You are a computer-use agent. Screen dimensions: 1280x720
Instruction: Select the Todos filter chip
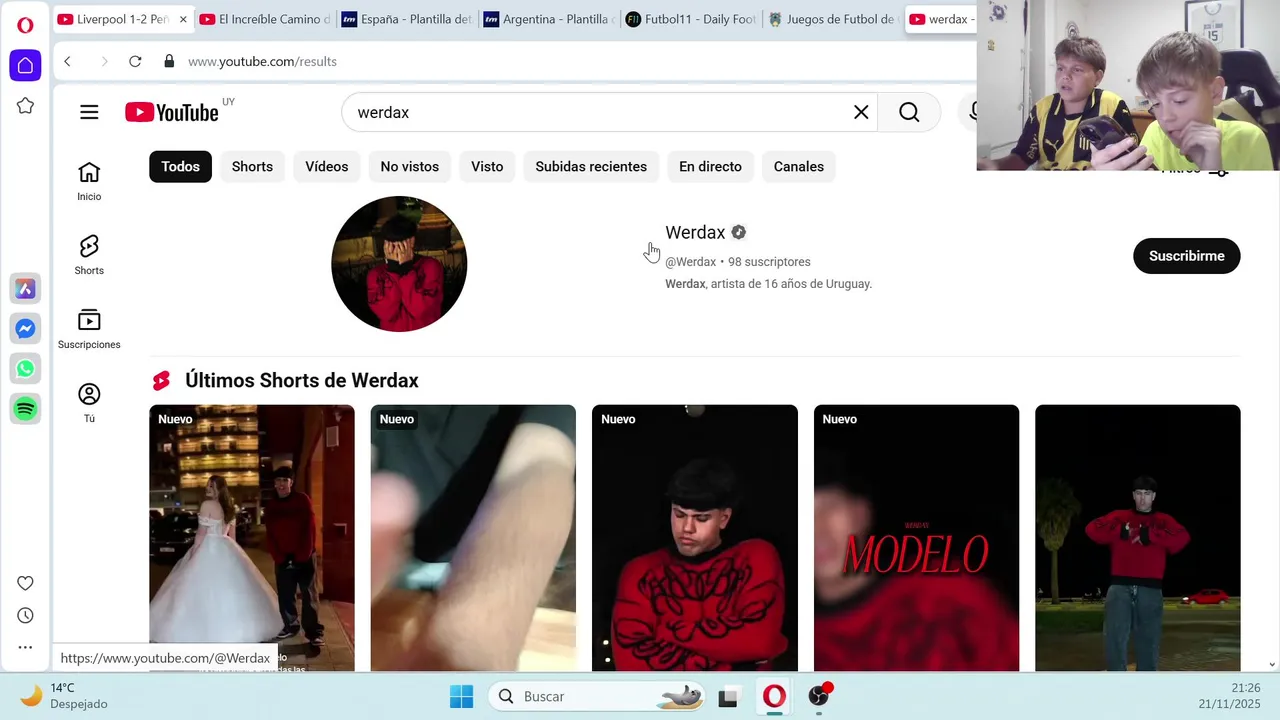coord(181,166)
